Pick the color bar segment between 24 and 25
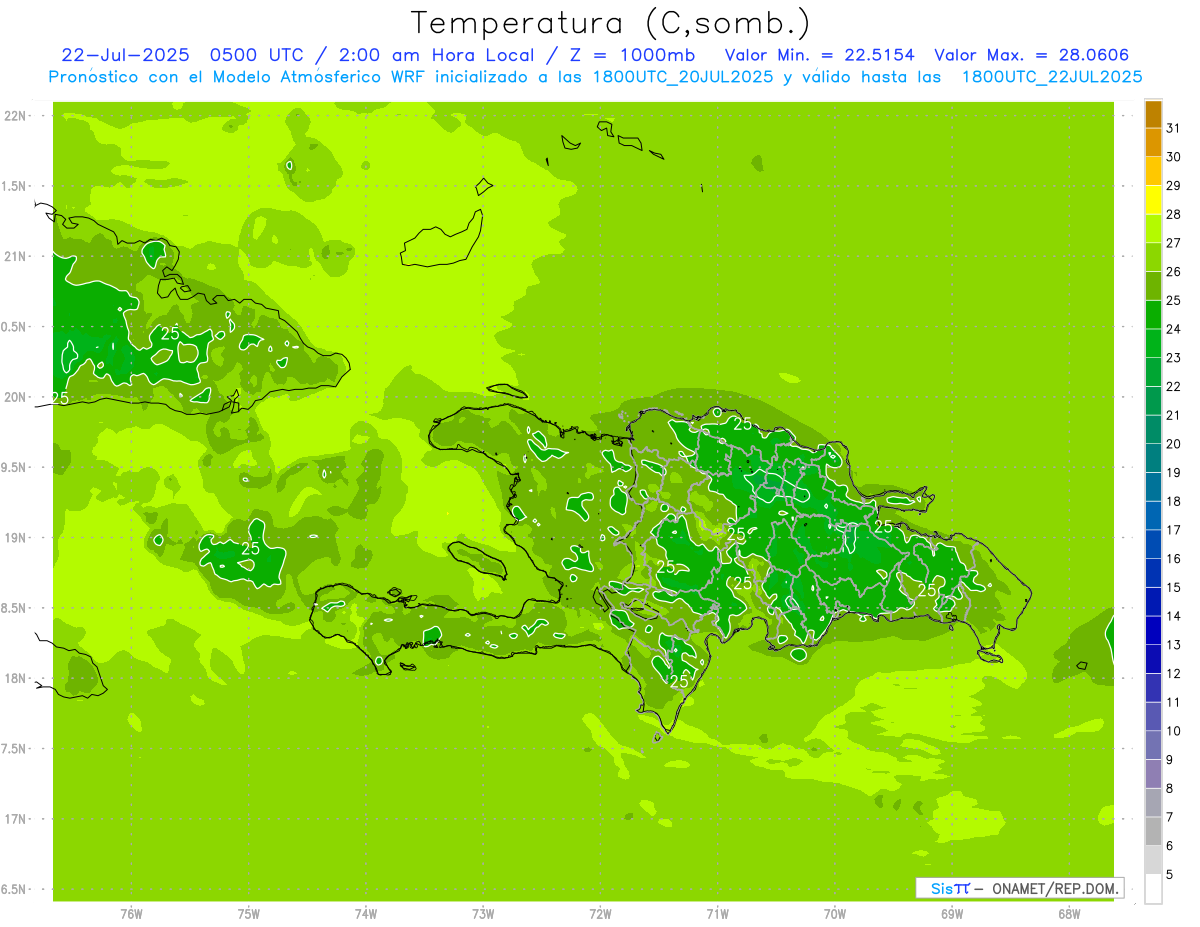 [x=1153, y=315]
